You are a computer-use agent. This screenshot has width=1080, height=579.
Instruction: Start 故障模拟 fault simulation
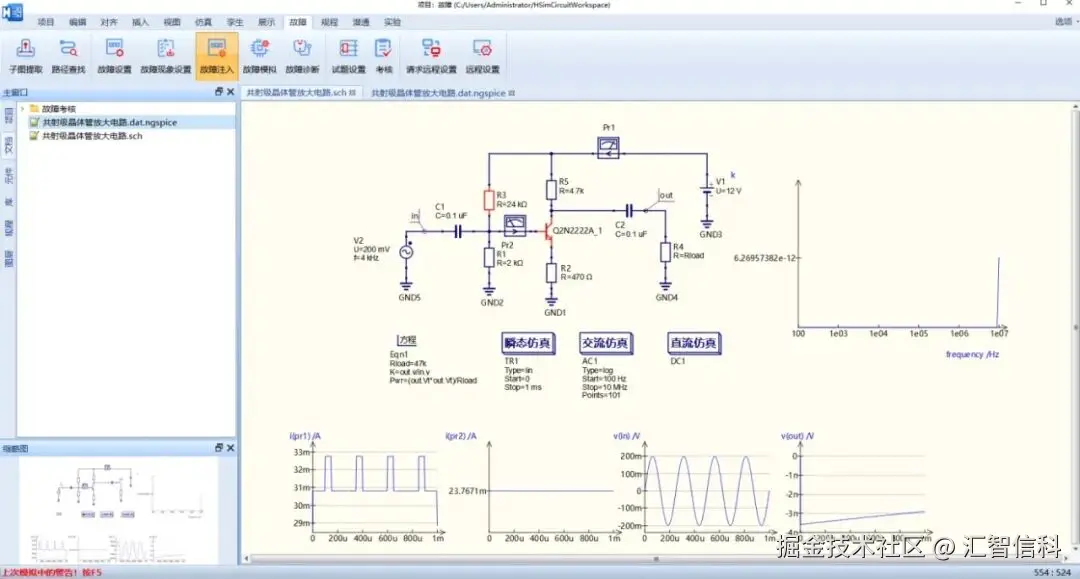[x=260, y=56]
